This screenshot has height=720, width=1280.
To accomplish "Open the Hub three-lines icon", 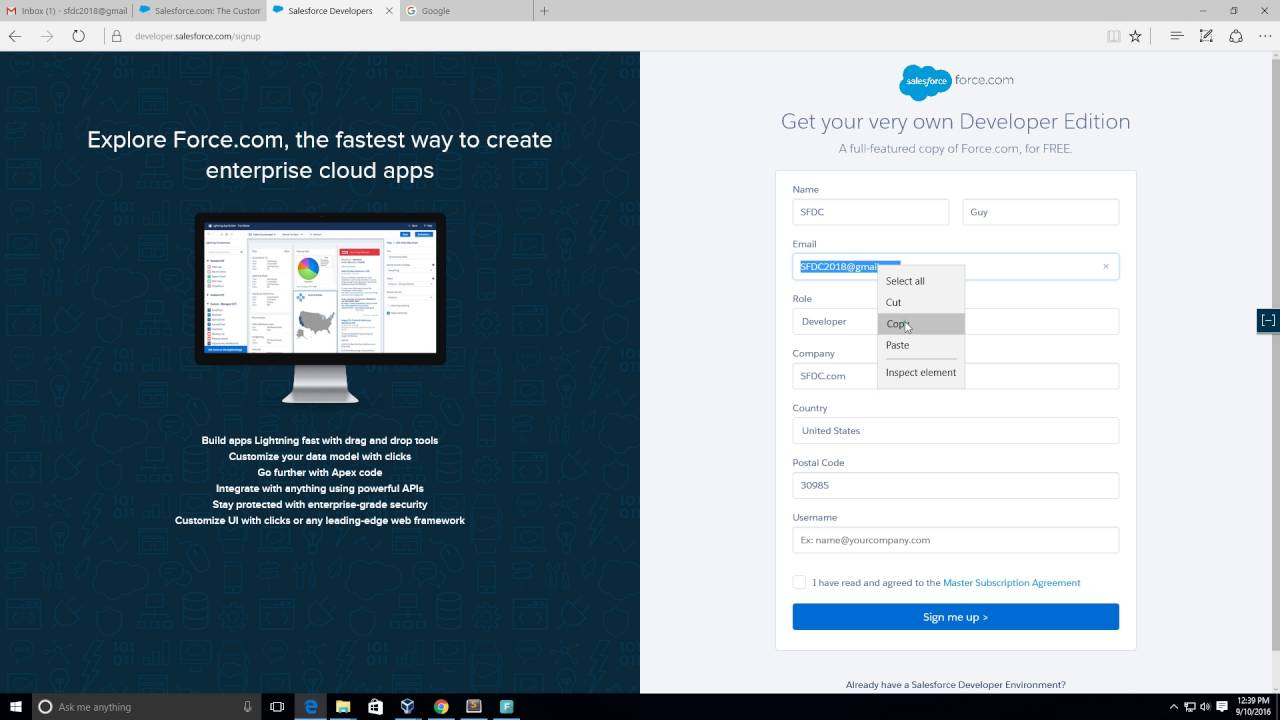I will tap(1177, 36).
